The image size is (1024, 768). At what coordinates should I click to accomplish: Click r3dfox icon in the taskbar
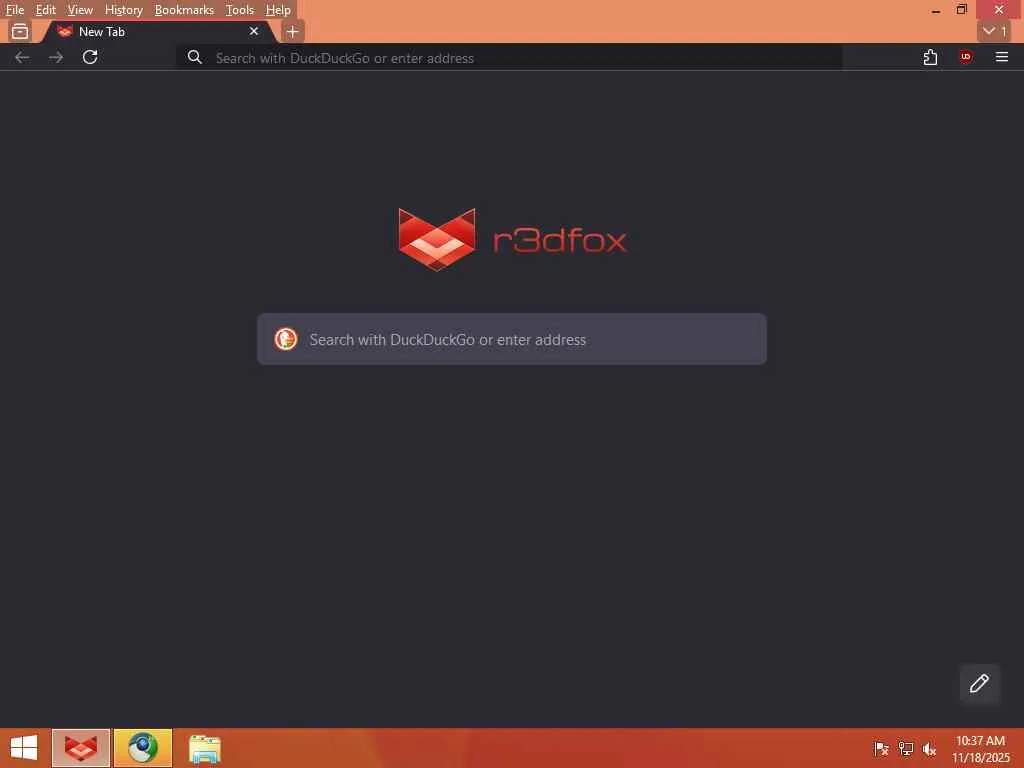80,748
